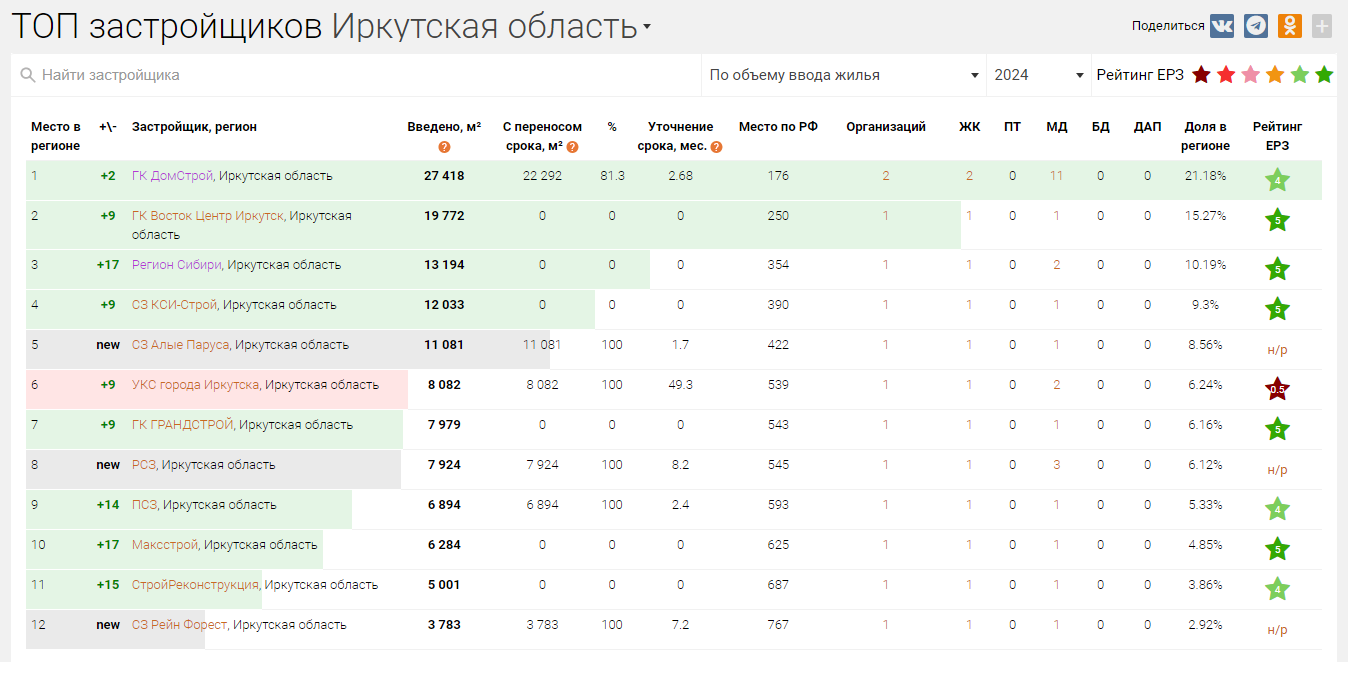This screenshot has height=688, width=1348.
Task: Filter by dark red rating star
Action: pyautogui.click(x=1201, y=75)
